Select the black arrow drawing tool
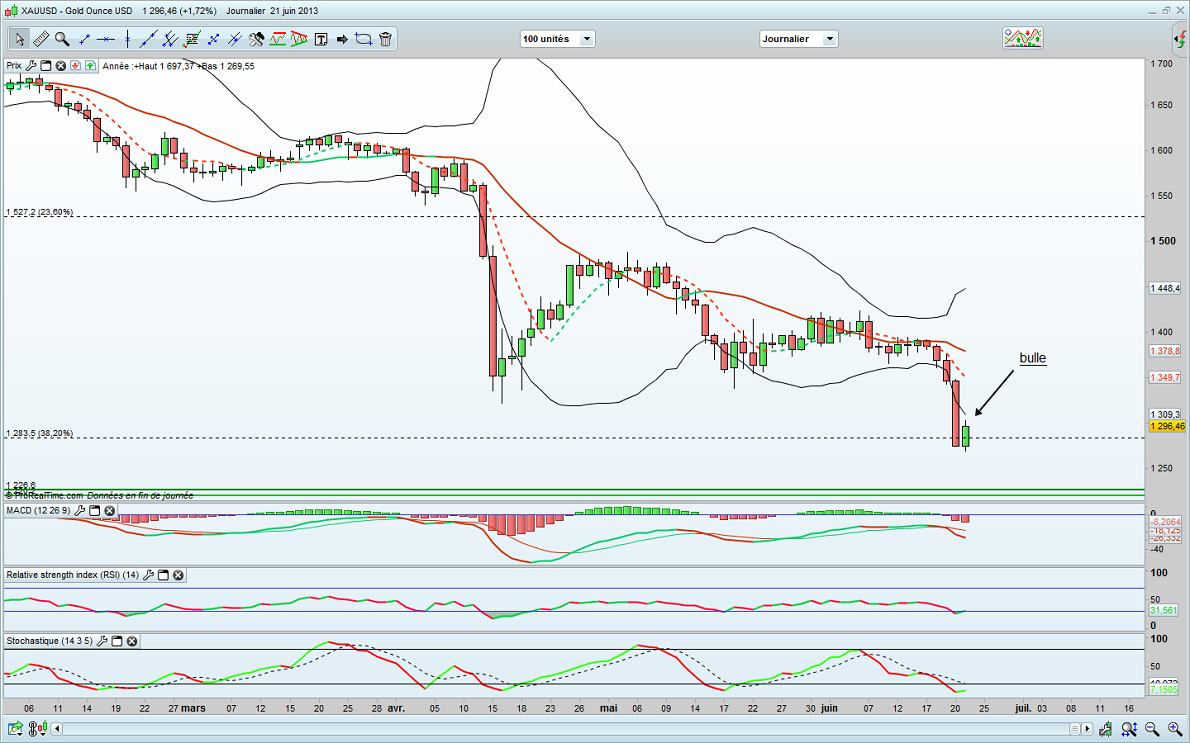This screenshot has width=1190, height=743. click(x=342, y=39)
